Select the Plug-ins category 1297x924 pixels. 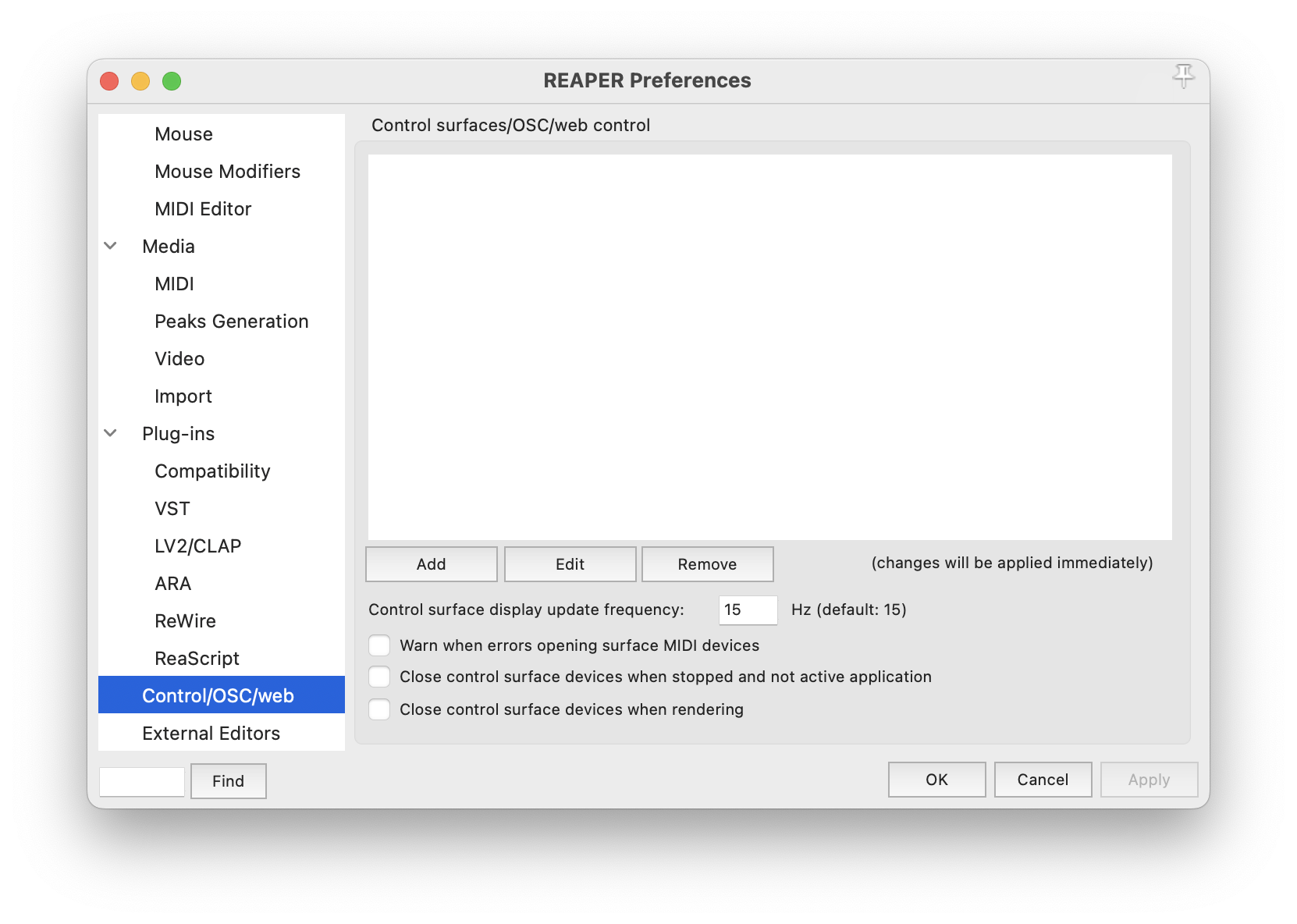point(222,434)
